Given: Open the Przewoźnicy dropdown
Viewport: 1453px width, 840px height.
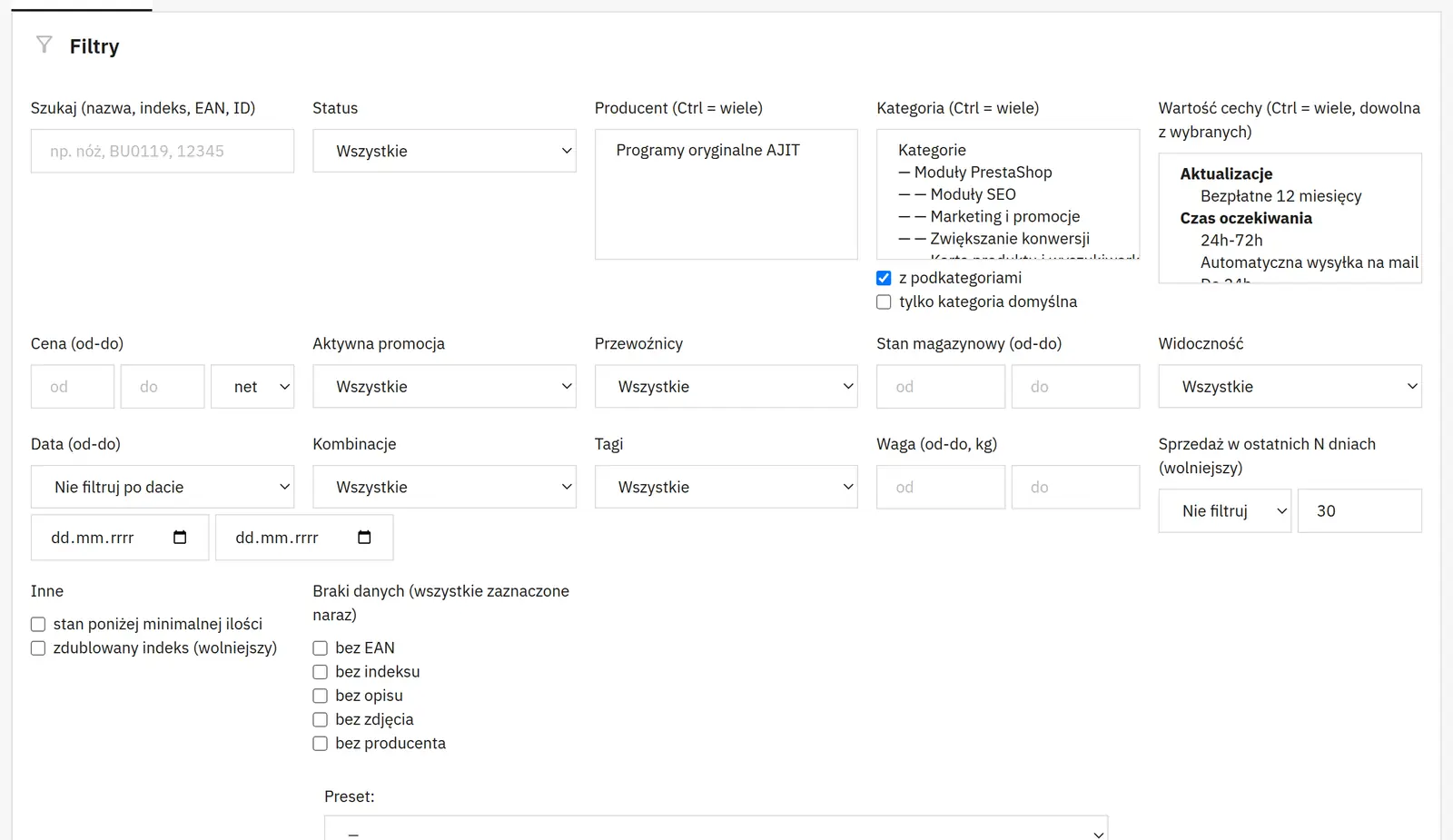Looking at the screenshot, I should pos(726,387).
